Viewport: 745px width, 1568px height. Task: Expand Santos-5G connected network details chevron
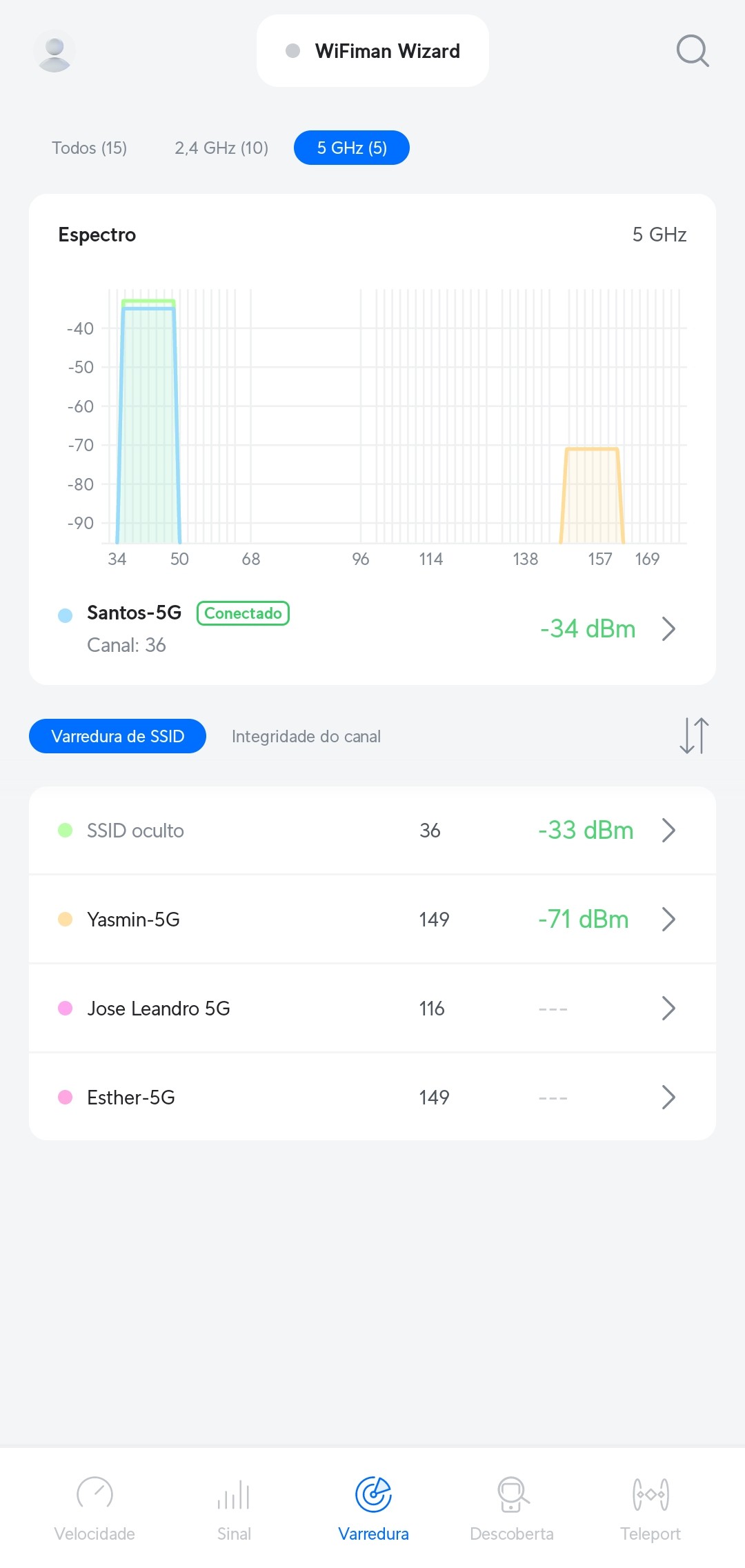[x=668, y=629]
